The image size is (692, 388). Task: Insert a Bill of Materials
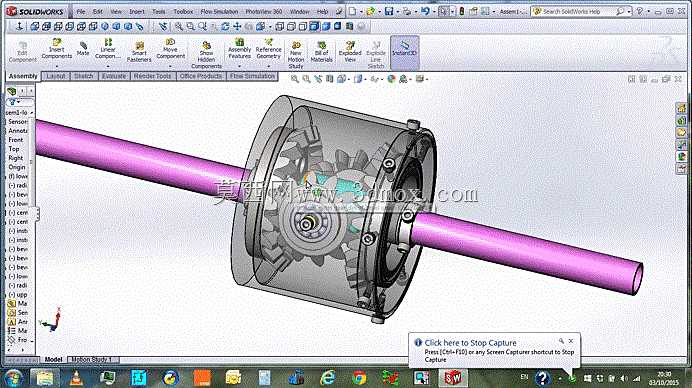pos(322,52)
